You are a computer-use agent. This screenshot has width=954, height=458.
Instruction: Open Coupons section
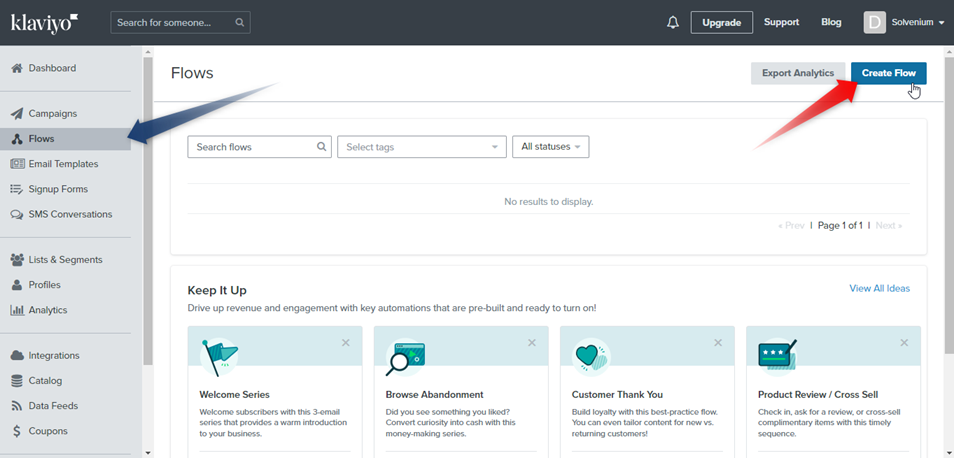tap(48, 431)
